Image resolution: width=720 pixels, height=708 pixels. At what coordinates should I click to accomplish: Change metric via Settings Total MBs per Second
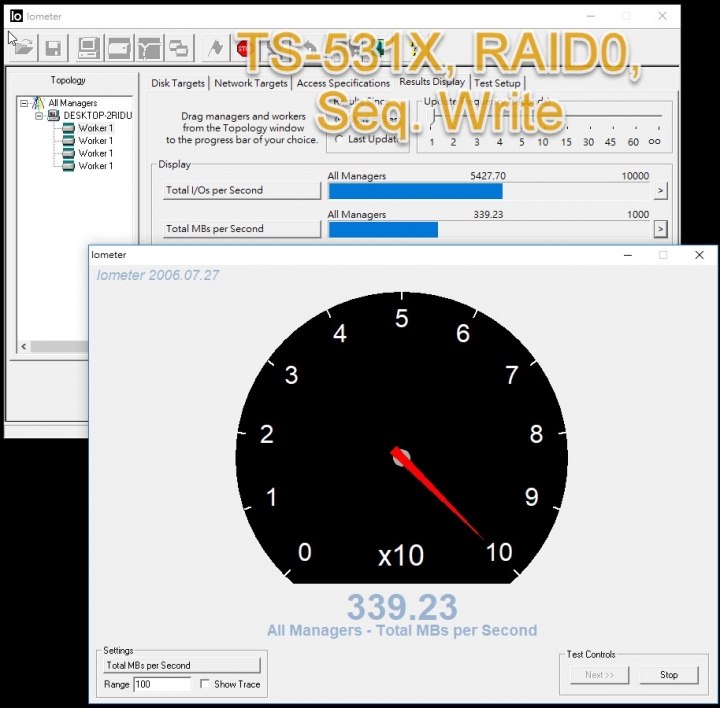click(182, 665)
